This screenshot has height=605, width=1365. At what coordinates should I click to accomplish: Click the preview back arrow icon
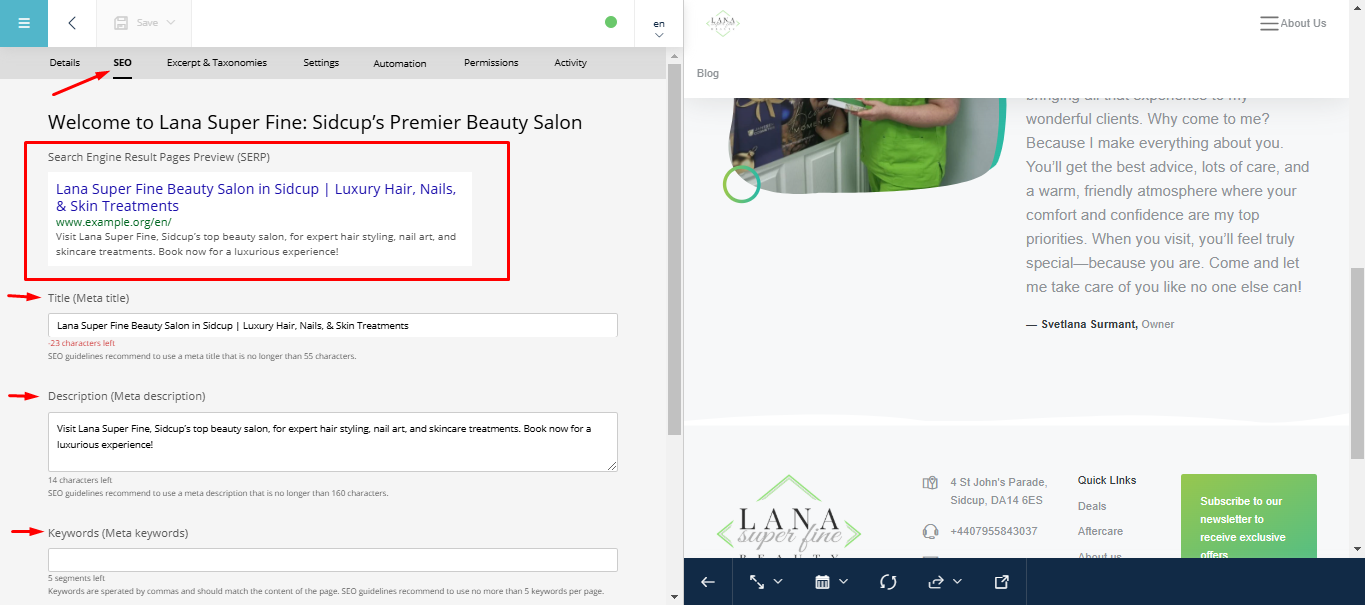708,582
